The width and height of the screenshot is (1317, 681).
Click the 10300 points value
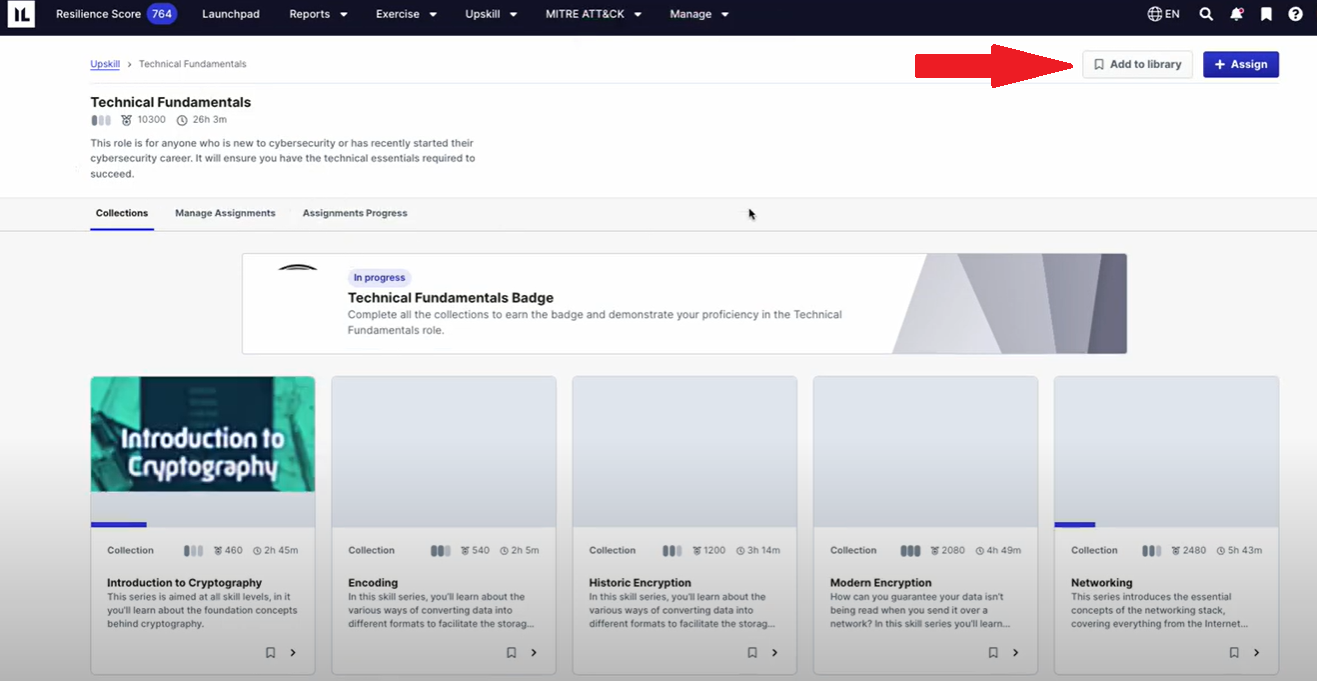coord(152,120)
